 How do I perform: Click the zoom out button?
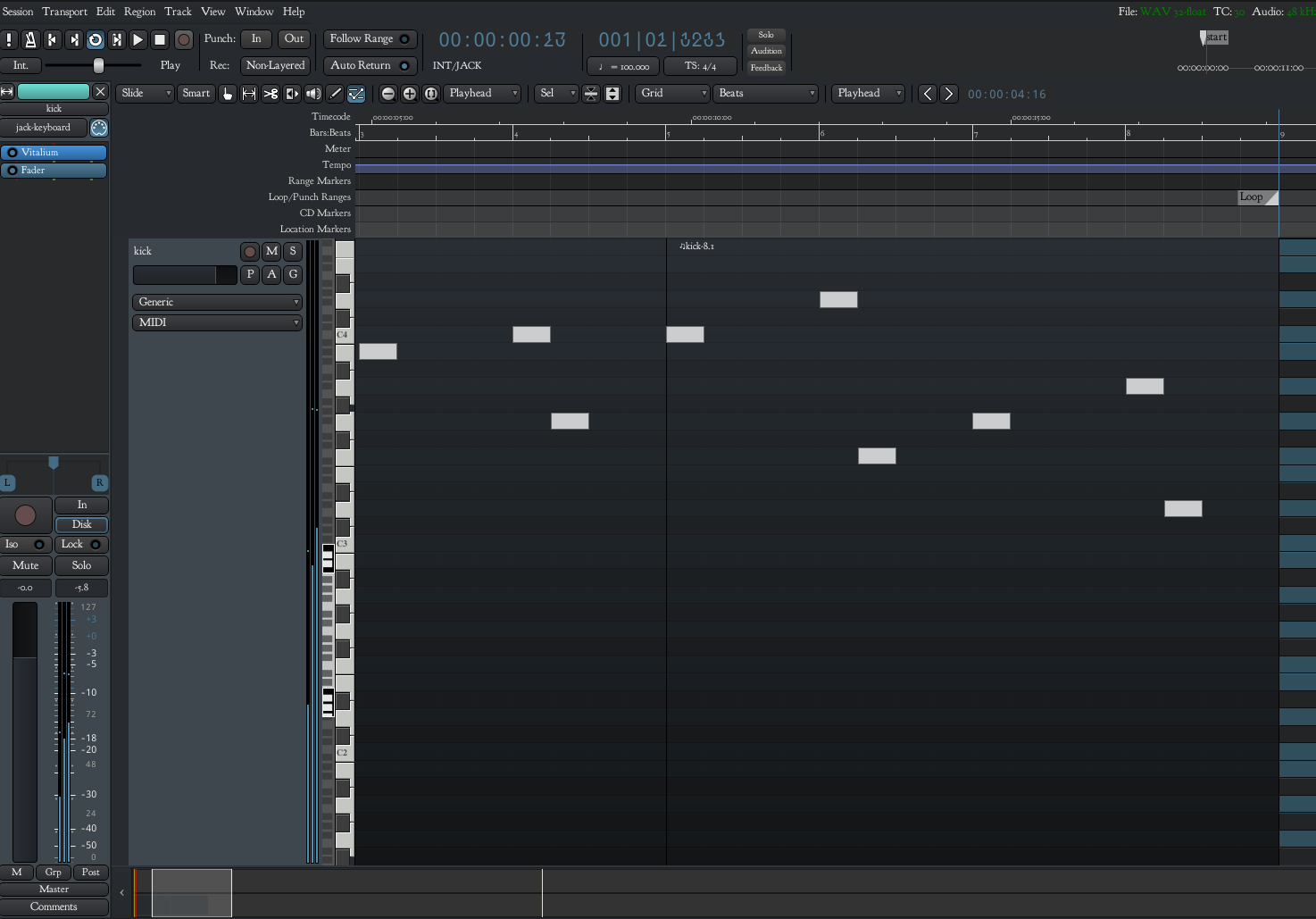(x=388, y=93)
